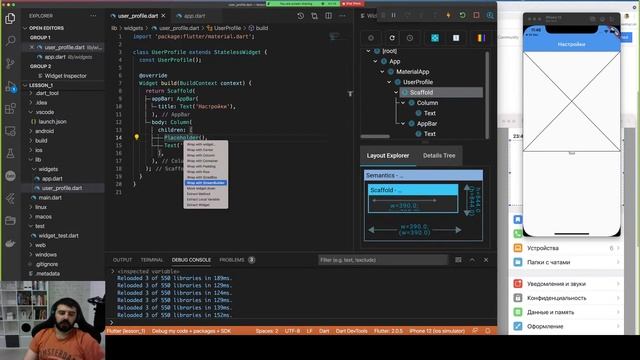Split the editor to the right
640x360 pixels.
pyautogui.click(x=328, y=16)
